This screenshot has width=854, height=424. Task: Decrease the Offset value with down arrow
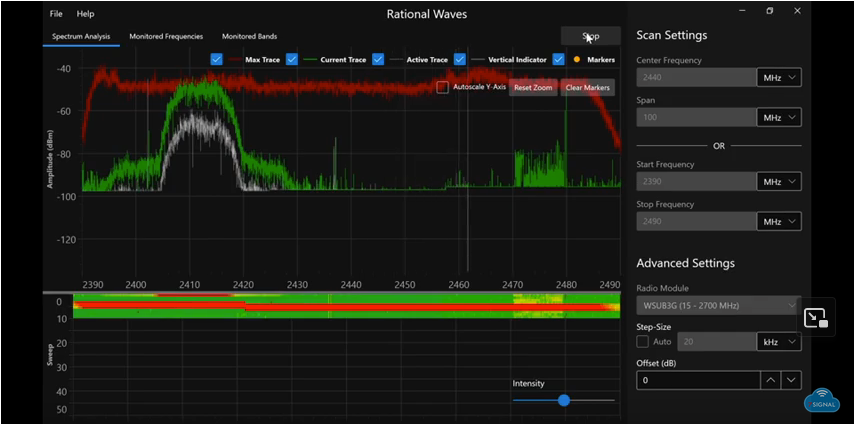tap(791, 380)
